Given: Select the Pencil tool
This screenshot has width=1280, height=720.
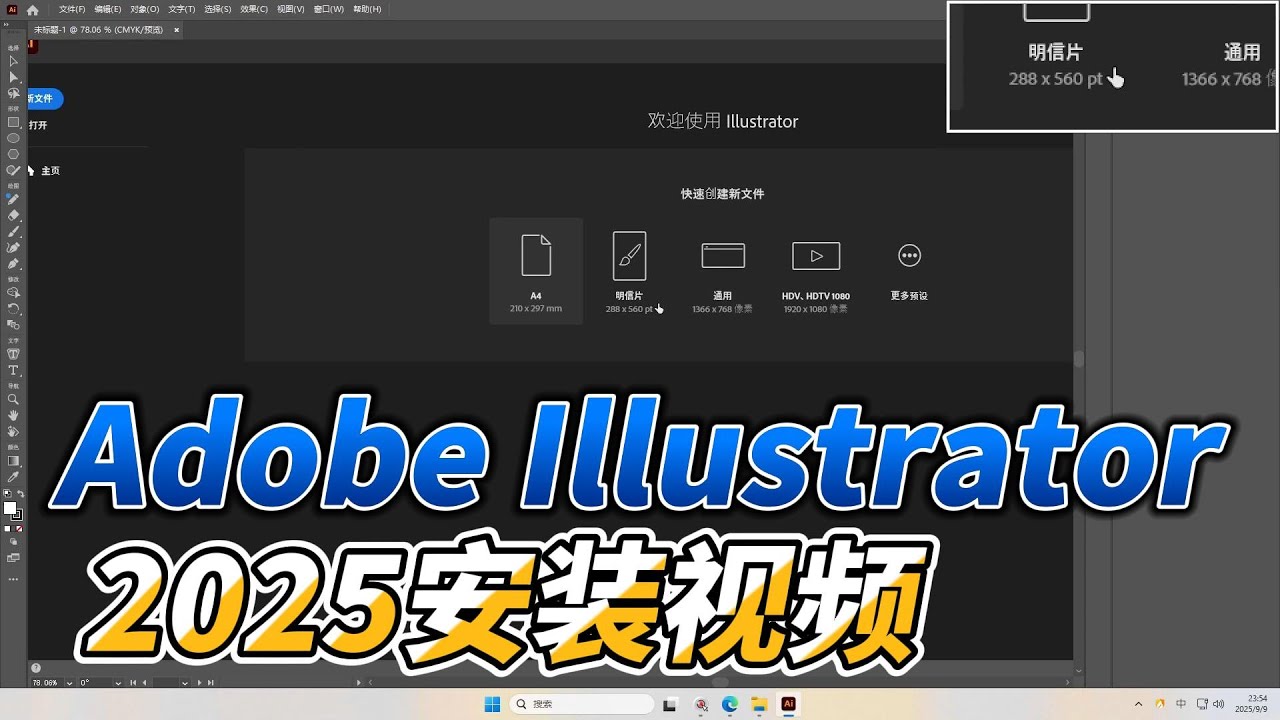Looking at the screenshot, I should coord(13,198).
